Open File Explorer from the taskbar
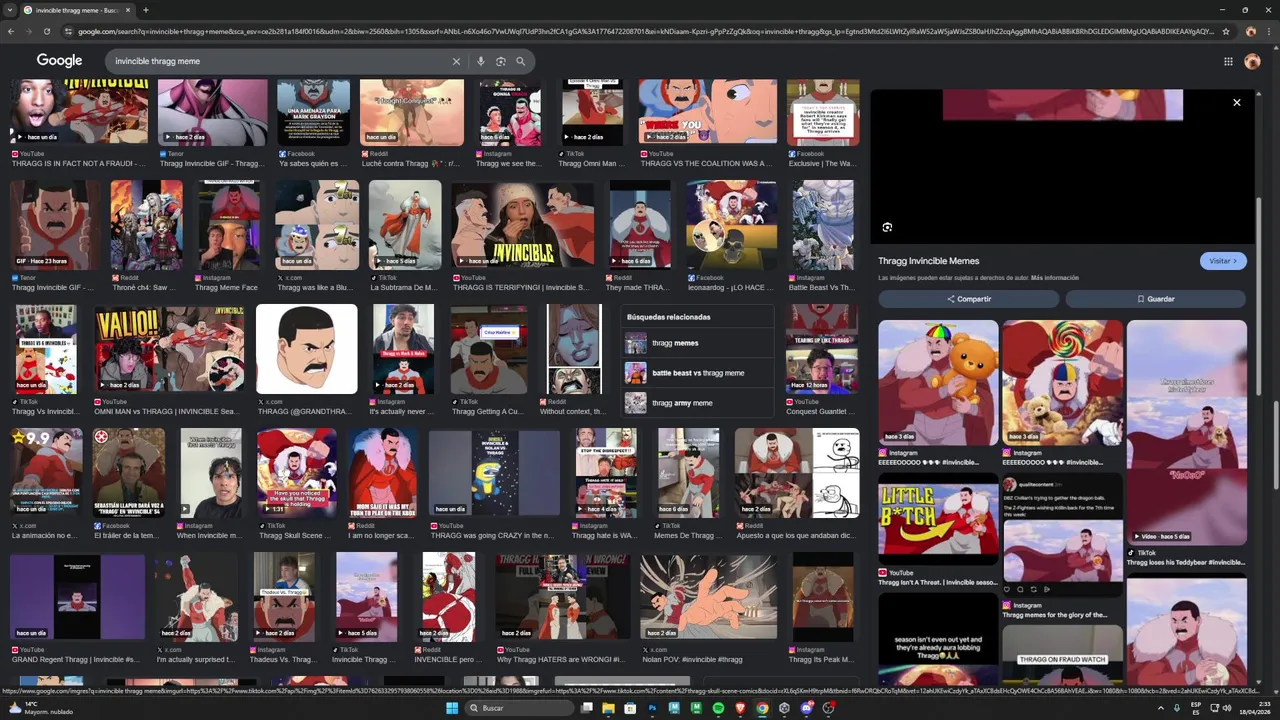Viewport: 1280px width, 720px height. click(607, 708)
